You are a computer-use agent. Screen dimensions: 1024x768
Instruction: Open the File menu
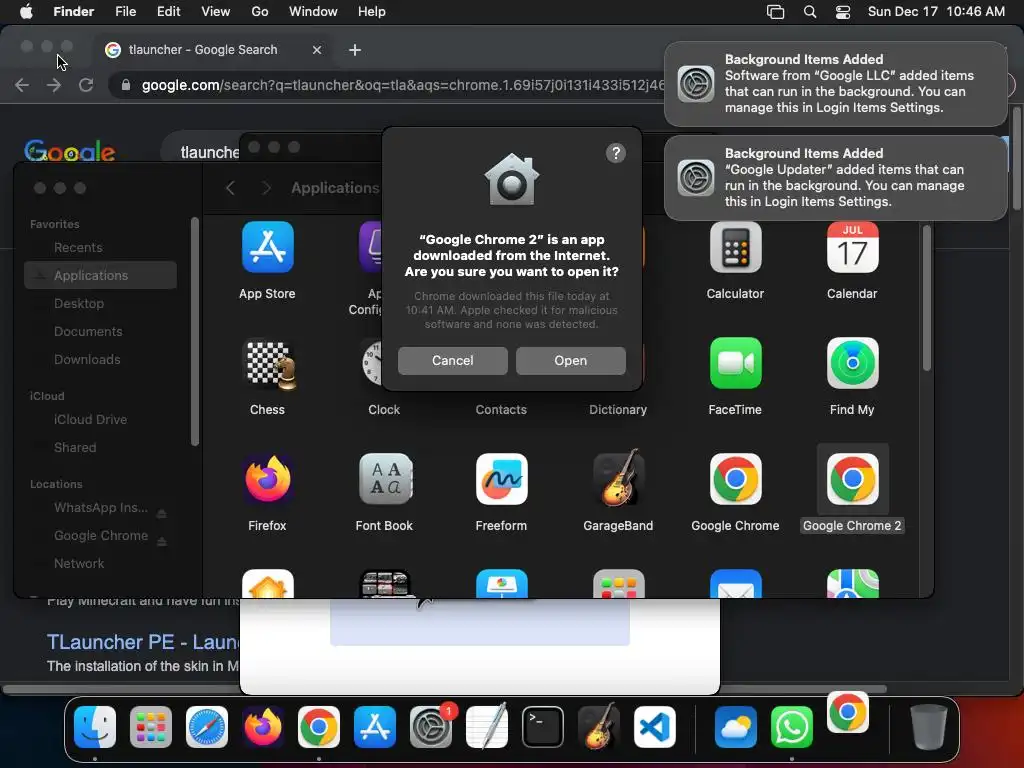point(125,12)
